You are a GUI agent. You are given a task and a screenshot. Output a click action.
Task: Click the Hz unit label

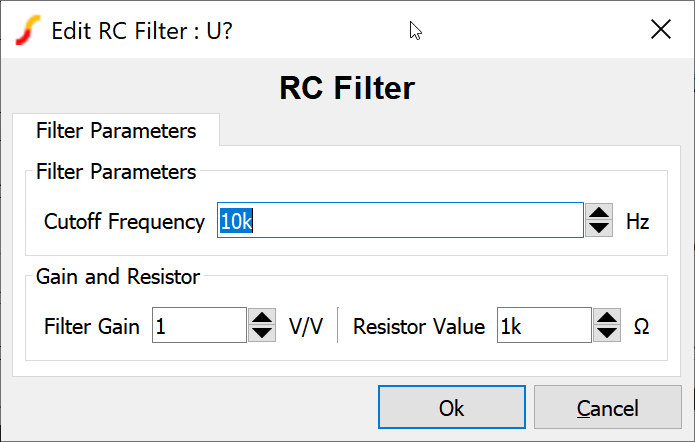point(638,222)
